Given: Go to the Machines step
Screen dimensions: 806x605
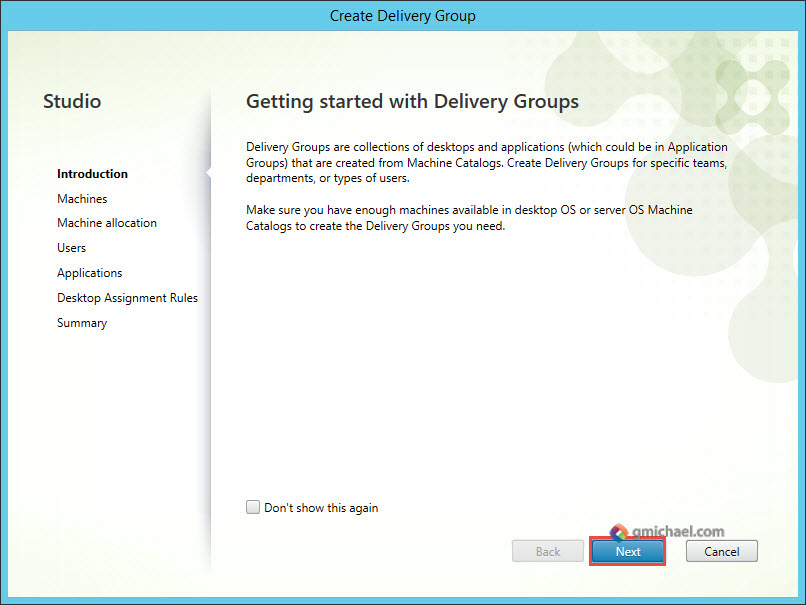Looking at the screenshot, I should (x=82, y=198).
